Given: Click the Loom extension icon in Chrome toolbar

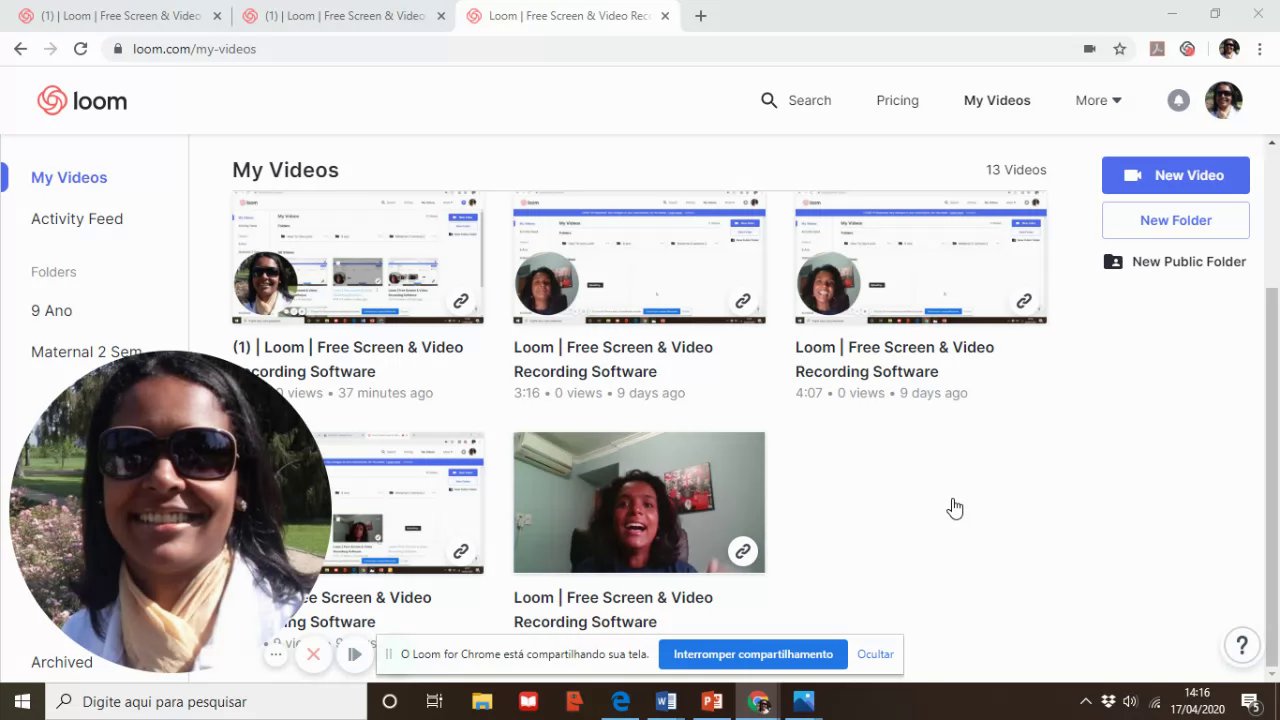Looking at the screenshot, I should [x=1187, y=48].
